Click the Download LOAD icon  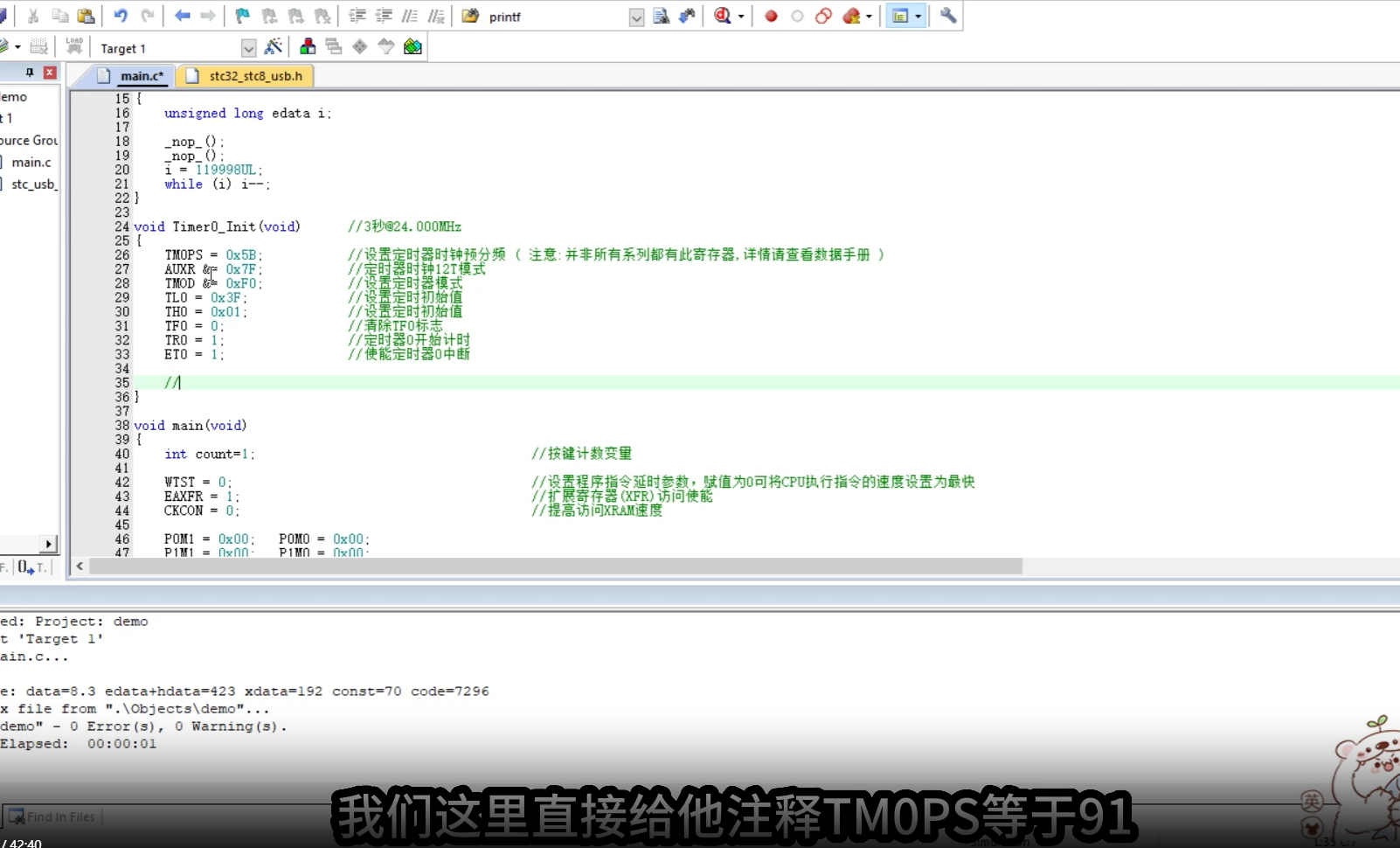tap(74, 45)
